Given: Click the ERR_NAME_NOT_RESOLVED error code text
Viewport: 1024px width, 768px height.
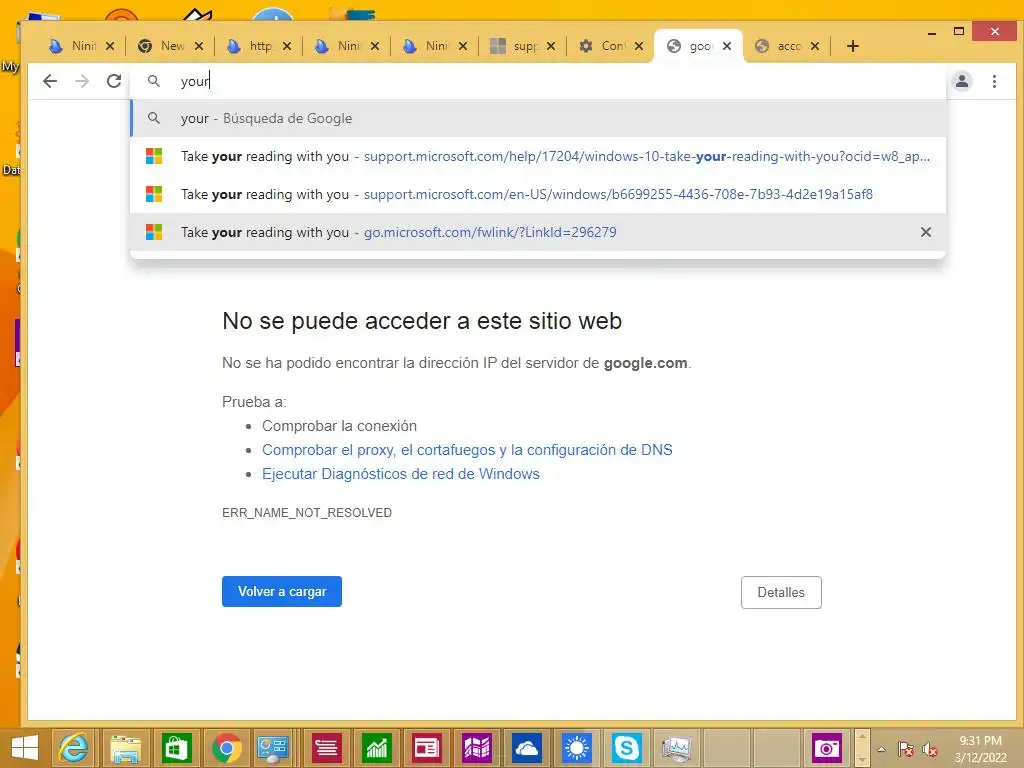Looking at the screenshot, I should tap(307, 513).
